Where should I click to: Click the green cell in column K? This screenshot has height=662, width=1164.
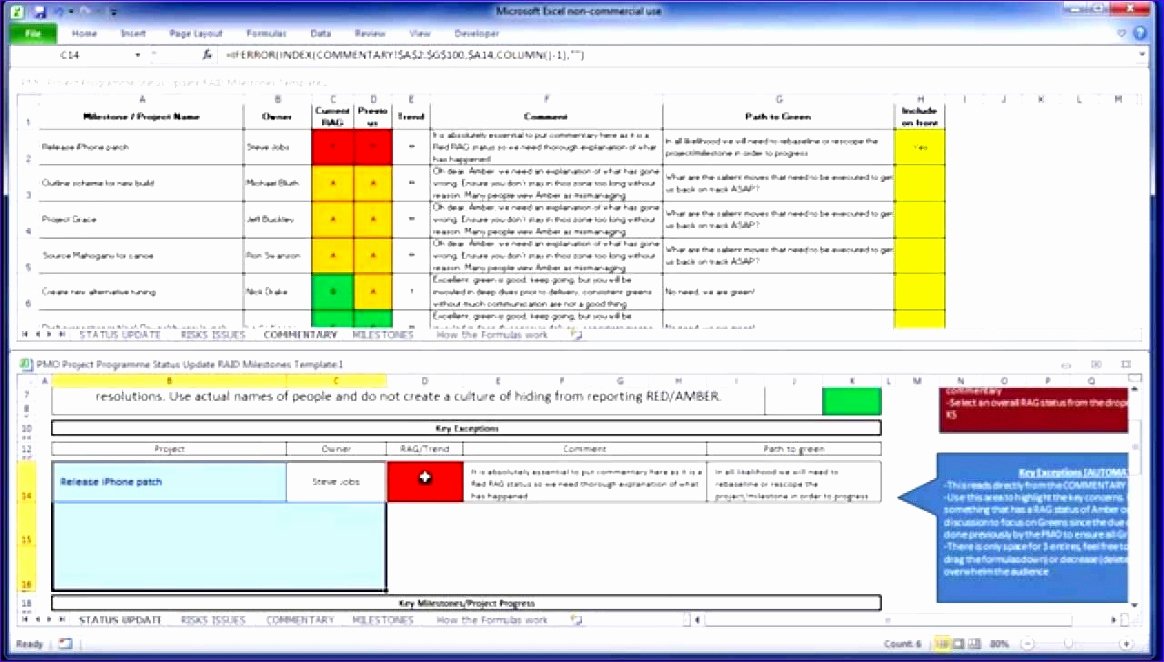852,401
